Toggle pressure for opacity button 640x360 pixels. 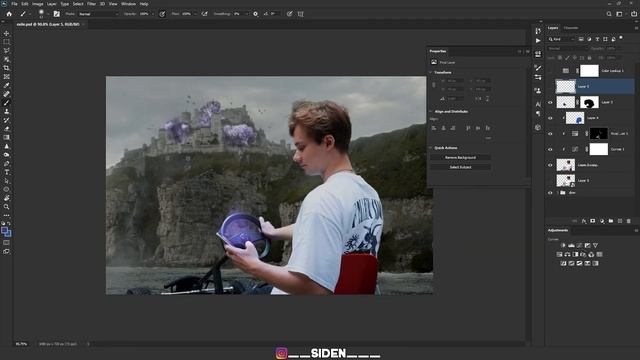pos(162,14)
